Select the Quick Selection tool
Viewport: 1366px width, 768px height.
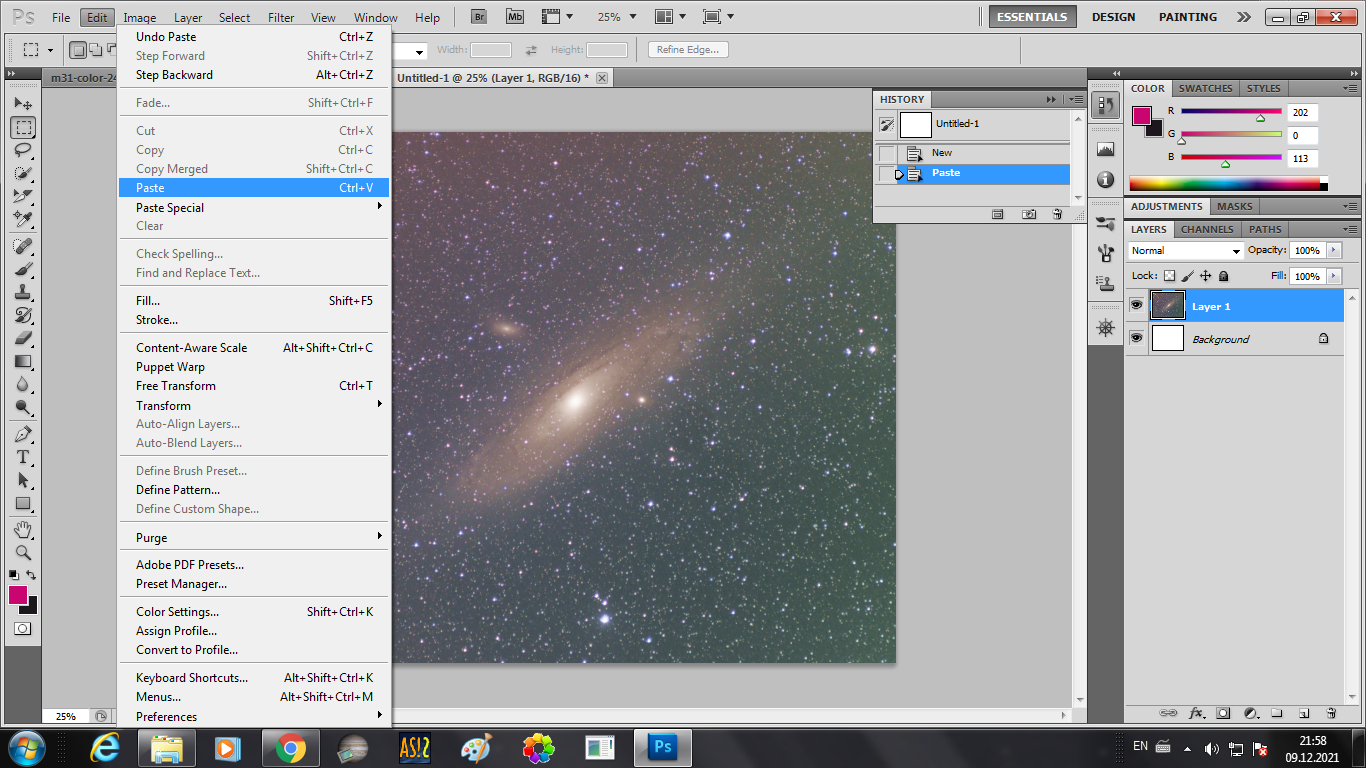[x=23, y=173]
